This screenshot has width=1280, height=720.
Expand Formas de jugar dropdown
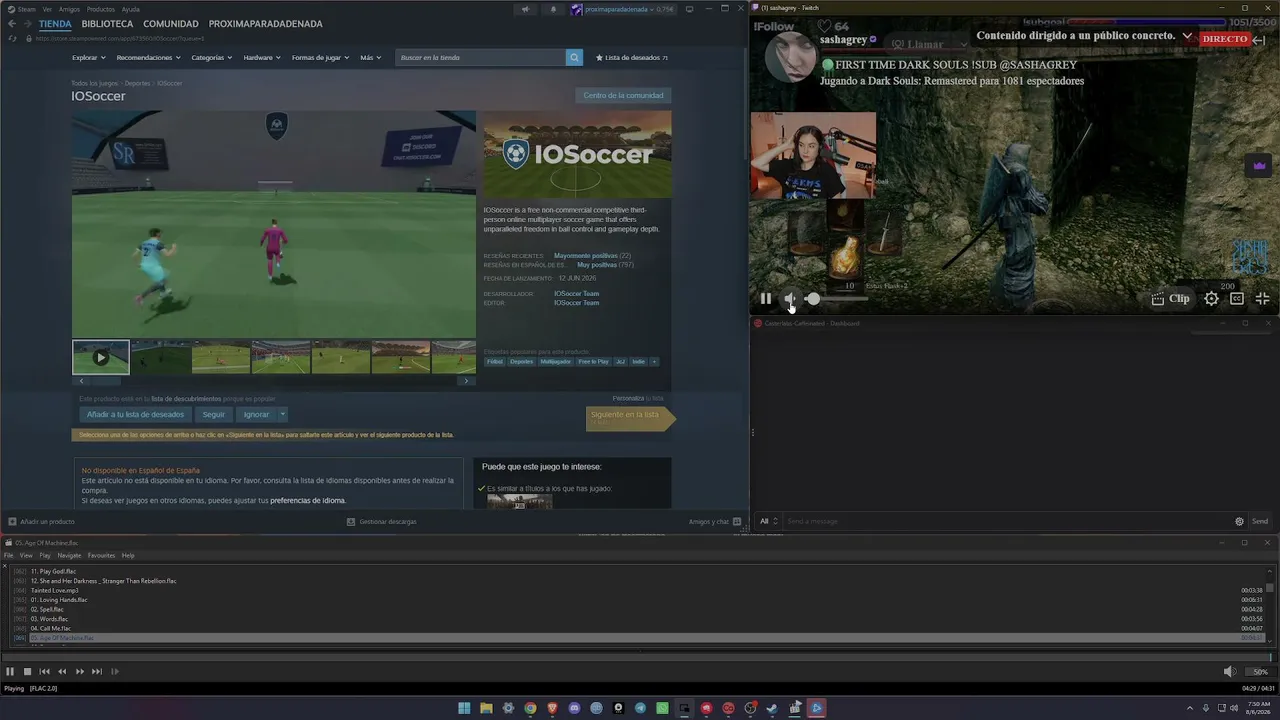coord(320,58)
